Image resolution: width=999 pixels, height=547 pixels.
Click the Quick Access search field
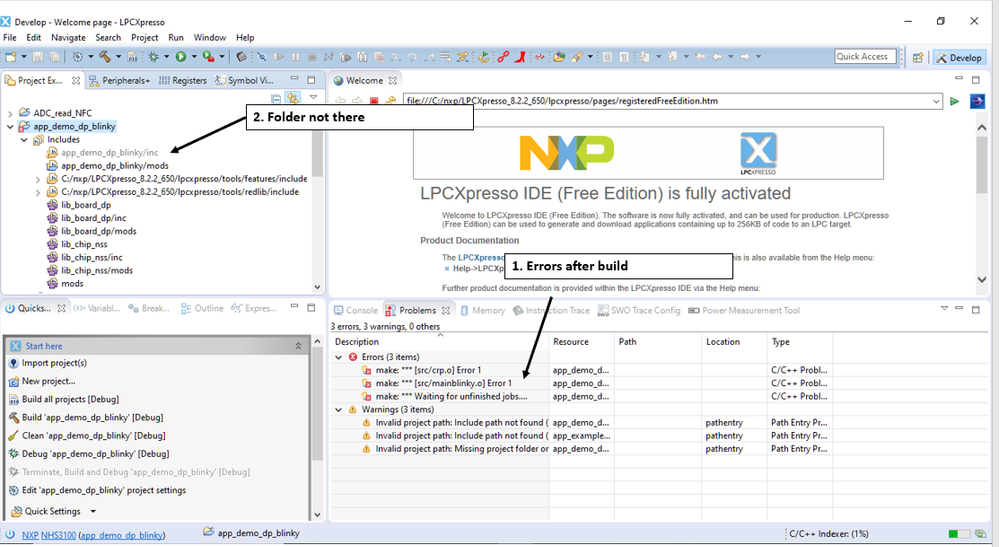pos(865,57)
